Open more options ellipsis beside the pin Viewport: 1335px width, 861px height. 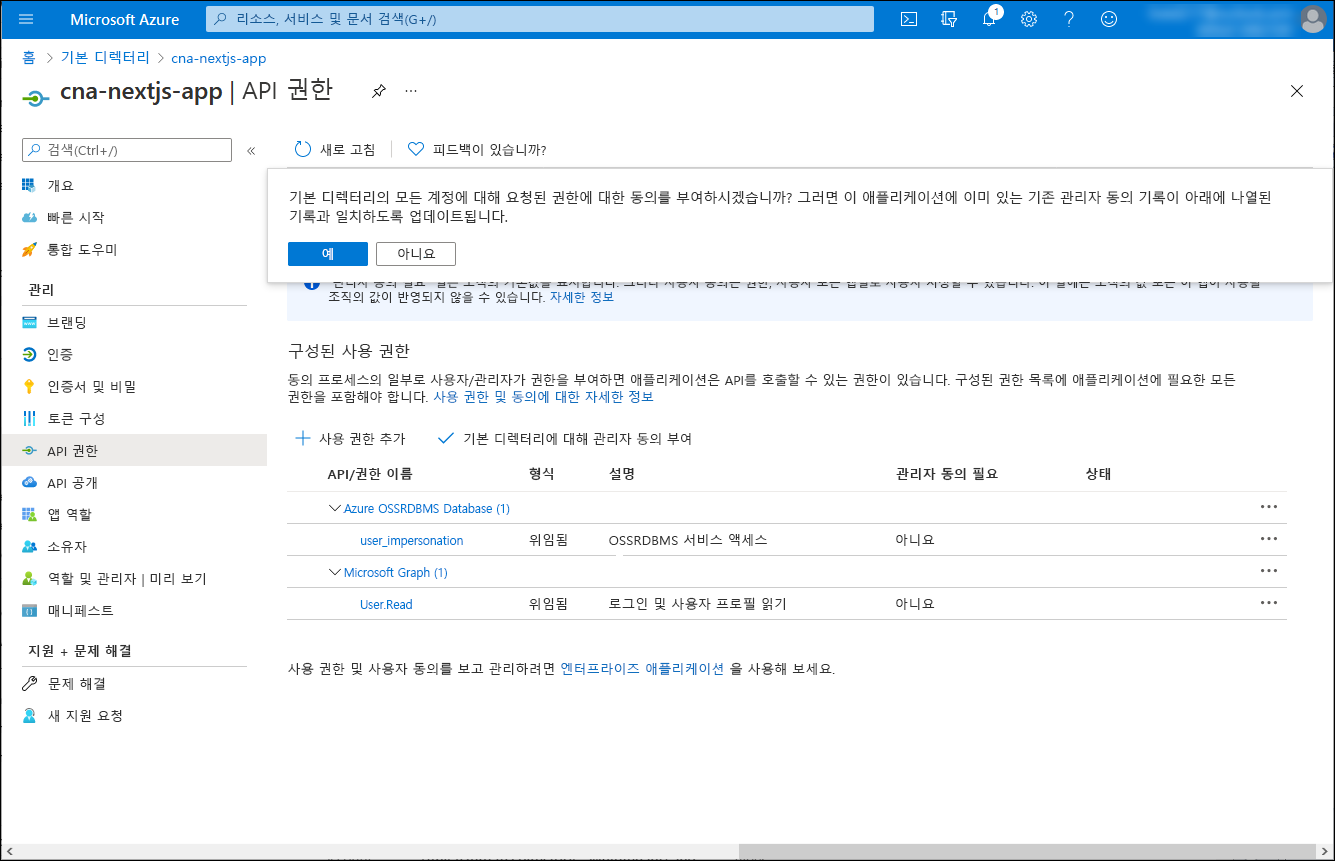click(x=411, y=91)
